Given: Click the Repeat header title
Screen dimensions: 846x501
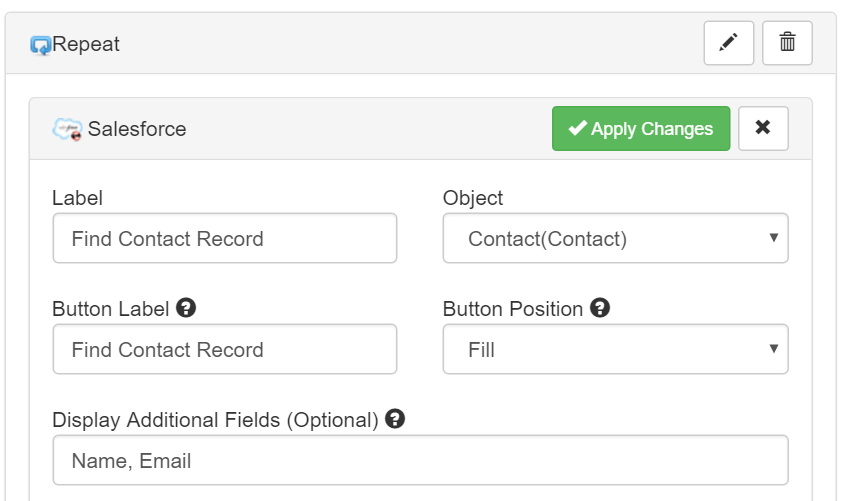Looking at the screenshot, I should [x=86, y=44].
